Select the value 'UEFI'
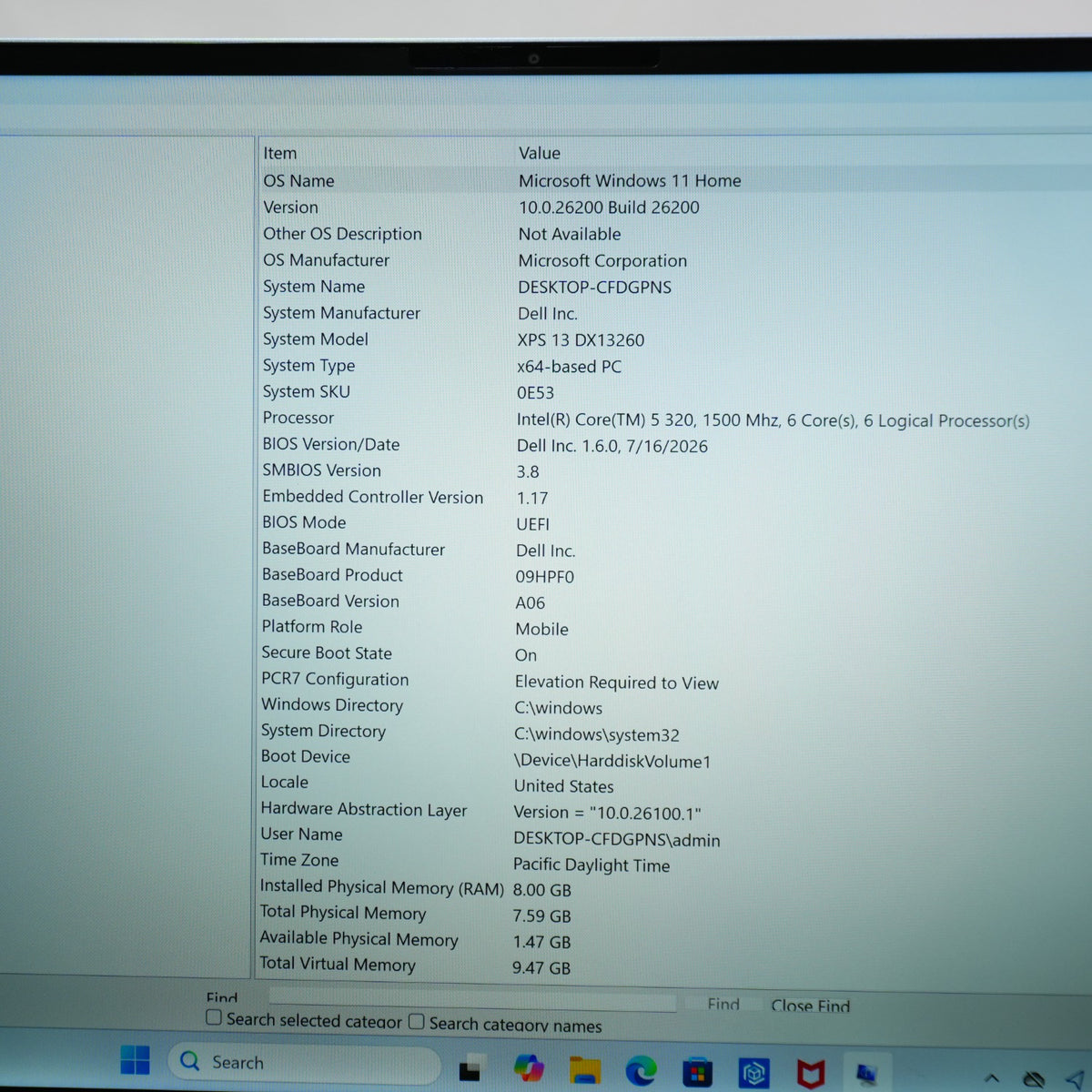The width and height of the screenshot is (1092, 1092). [x=533, y=524]
